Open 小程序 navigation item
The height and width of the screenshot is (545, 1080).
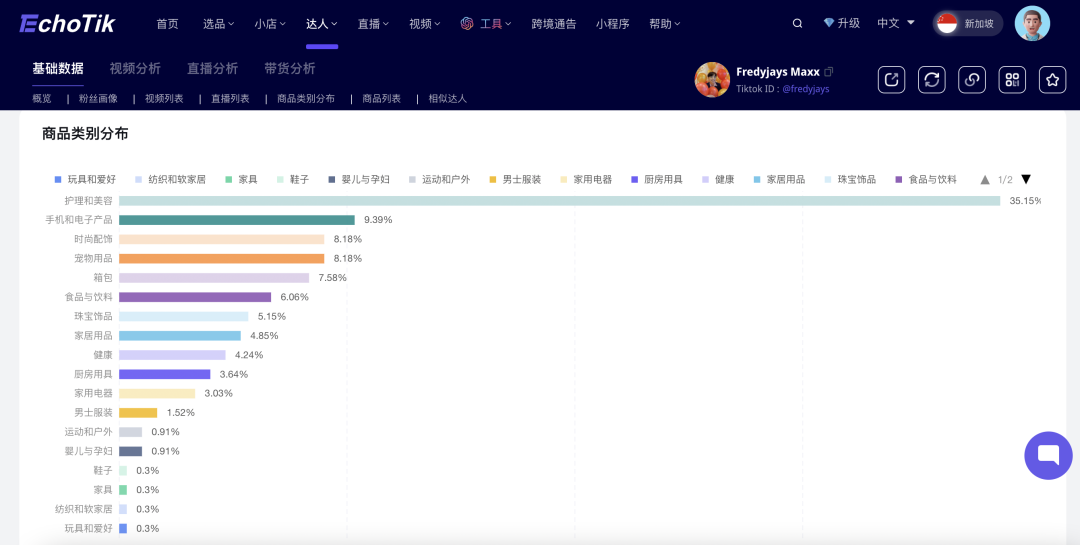[x=613, y=23]
